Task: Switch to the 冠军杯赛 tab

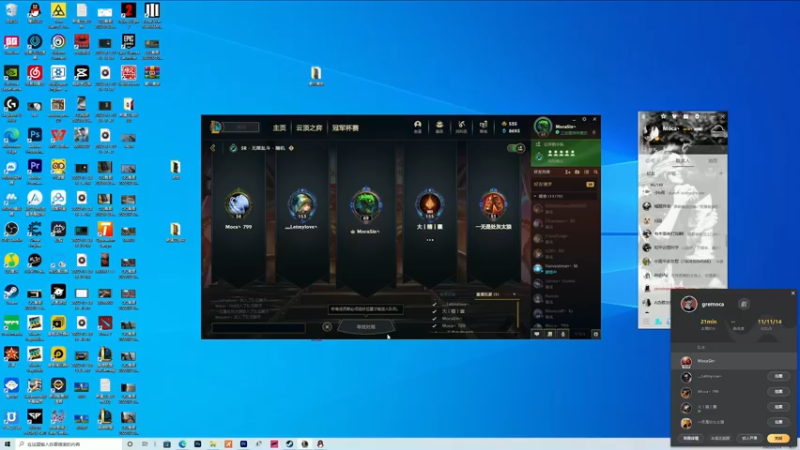Action: (x=345, y=128)
